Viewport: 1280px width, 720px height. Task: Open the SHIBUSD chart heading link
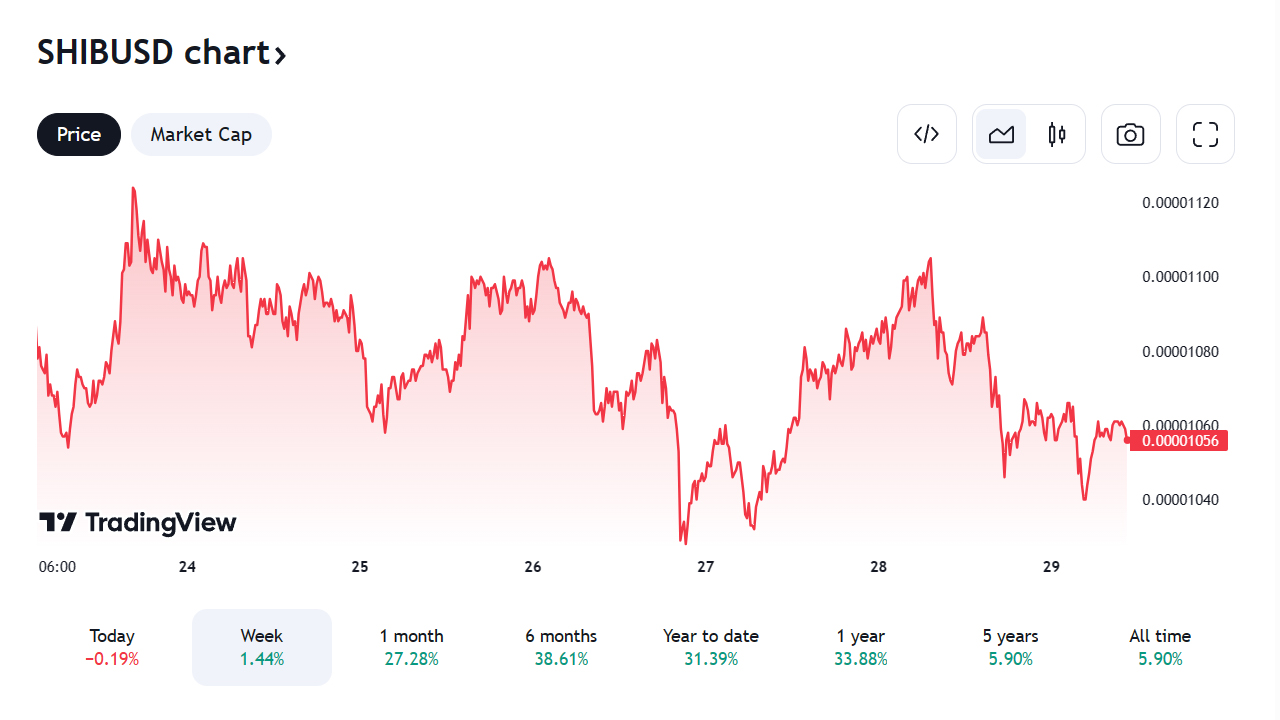coord(153,52)
